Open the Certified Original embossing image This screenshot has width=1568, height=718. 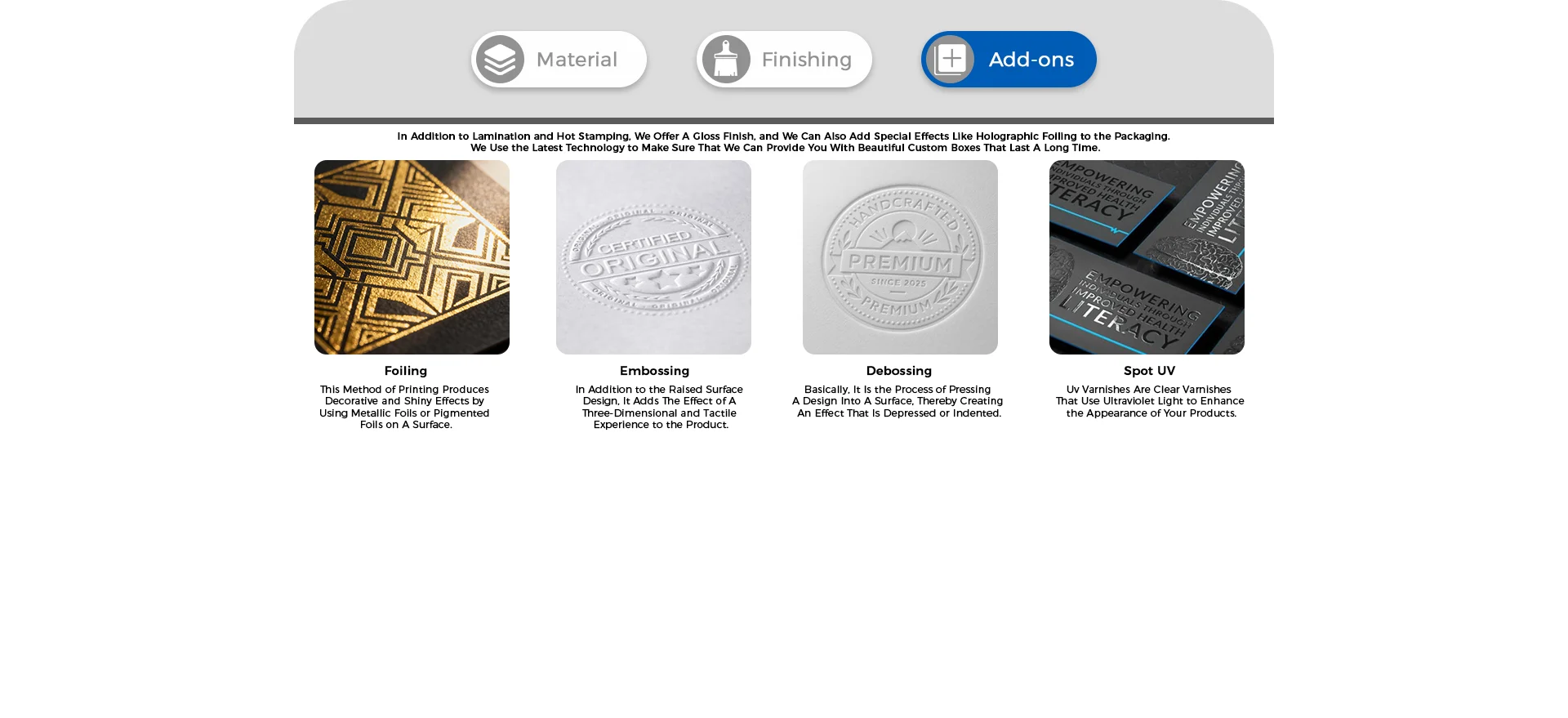coord(653,257)
